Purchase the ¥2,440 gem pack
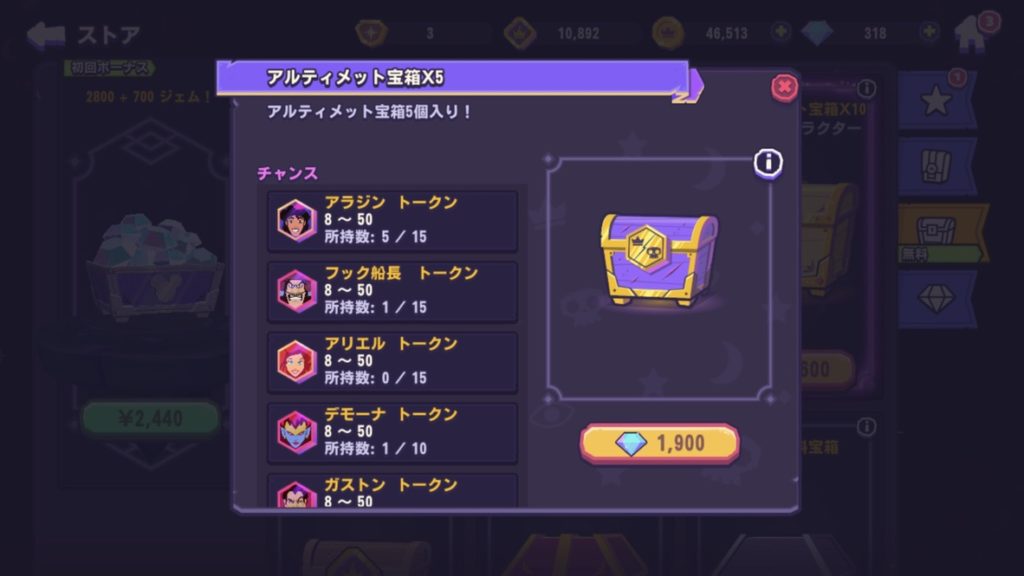Viewport: 1024px width, 576px height. [150, 418]
